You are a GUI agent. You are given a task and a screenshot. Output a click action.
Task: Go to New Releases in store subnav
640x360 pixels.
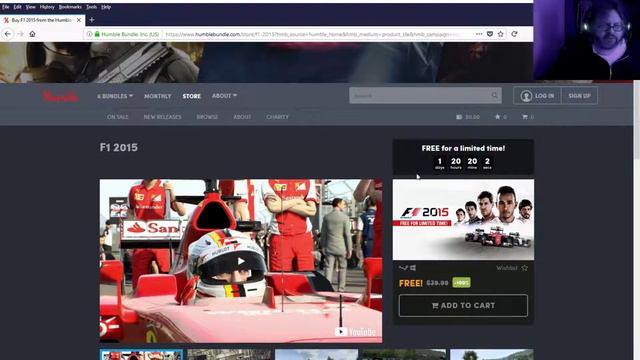[x=162, y=117]
